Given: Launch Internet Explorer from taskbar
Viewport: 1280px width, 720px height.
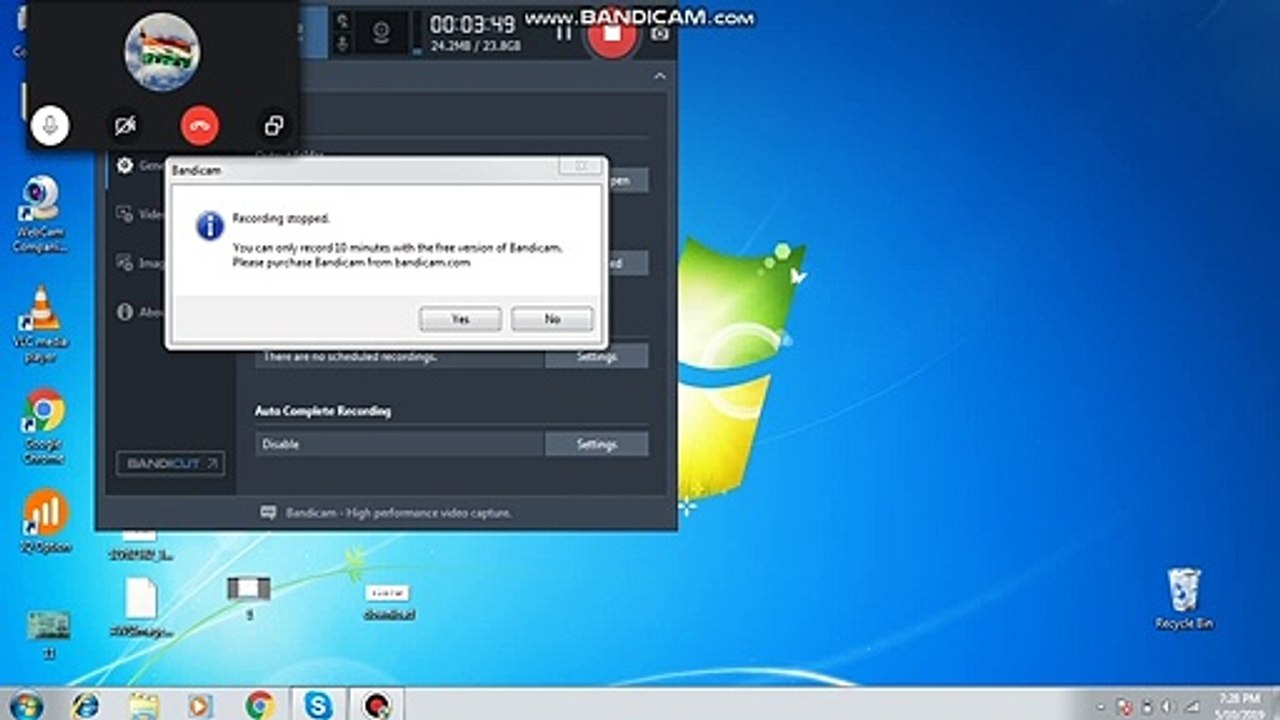Looking at the screenshot, I should click(86, 705).
